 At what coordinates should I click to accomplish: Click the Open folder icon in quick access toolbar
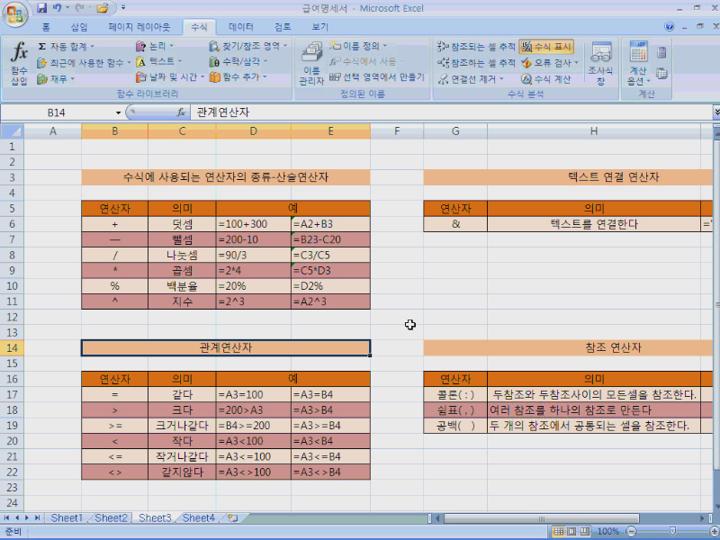[102, 8]
